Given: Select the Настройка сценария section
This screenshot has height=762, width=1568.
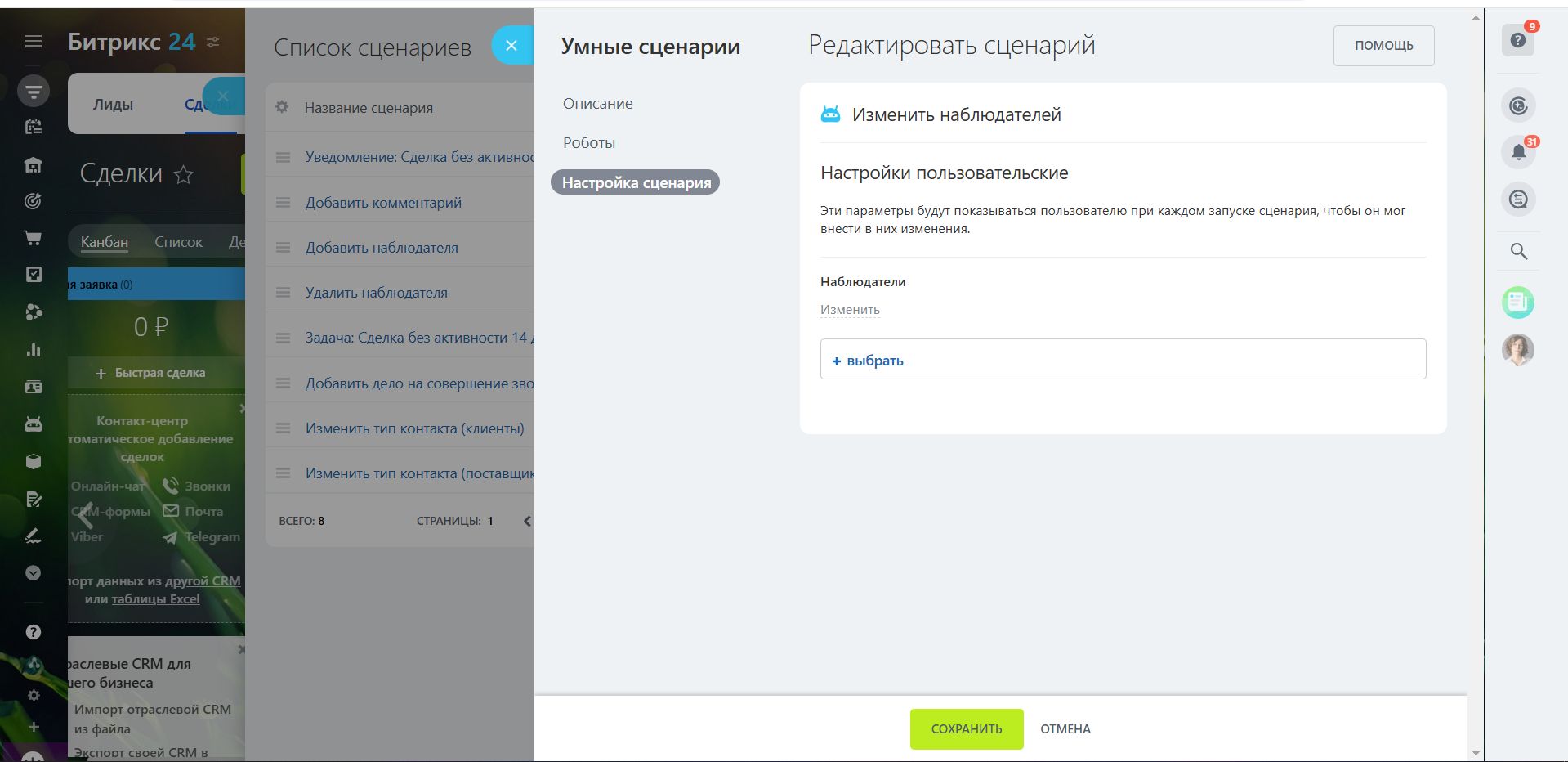Looking at the screenshot, I should pyautogui.click(x=636, y=182).
